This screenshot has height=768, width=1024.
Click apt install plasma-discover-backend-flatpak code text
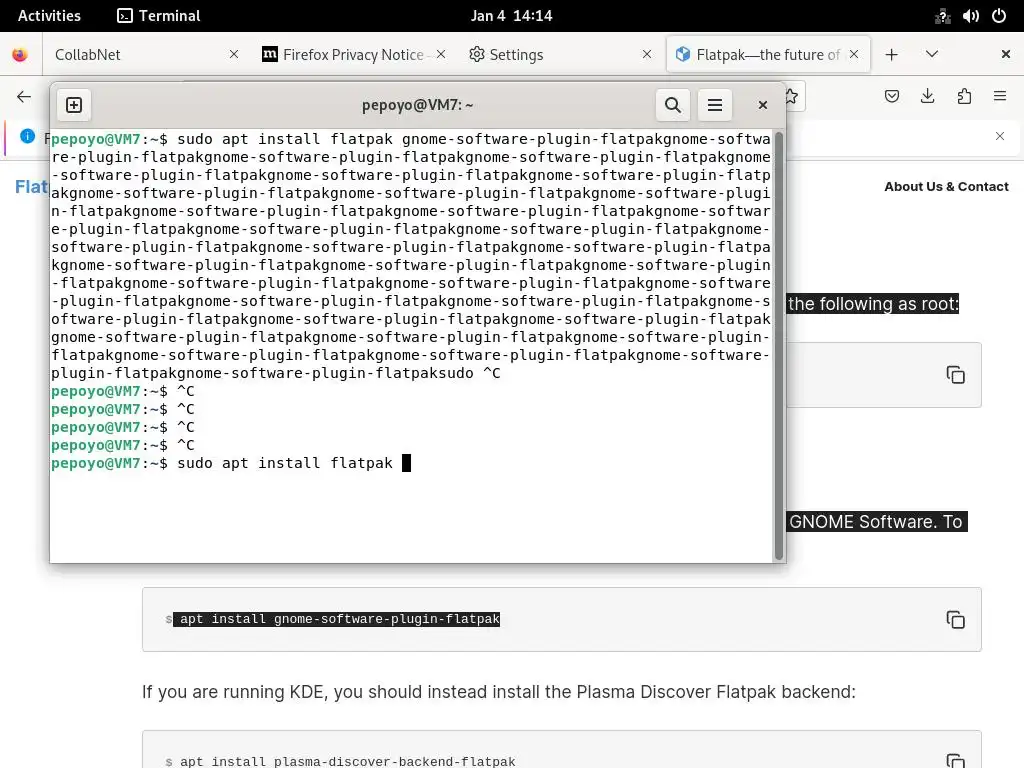pos(347,761)
